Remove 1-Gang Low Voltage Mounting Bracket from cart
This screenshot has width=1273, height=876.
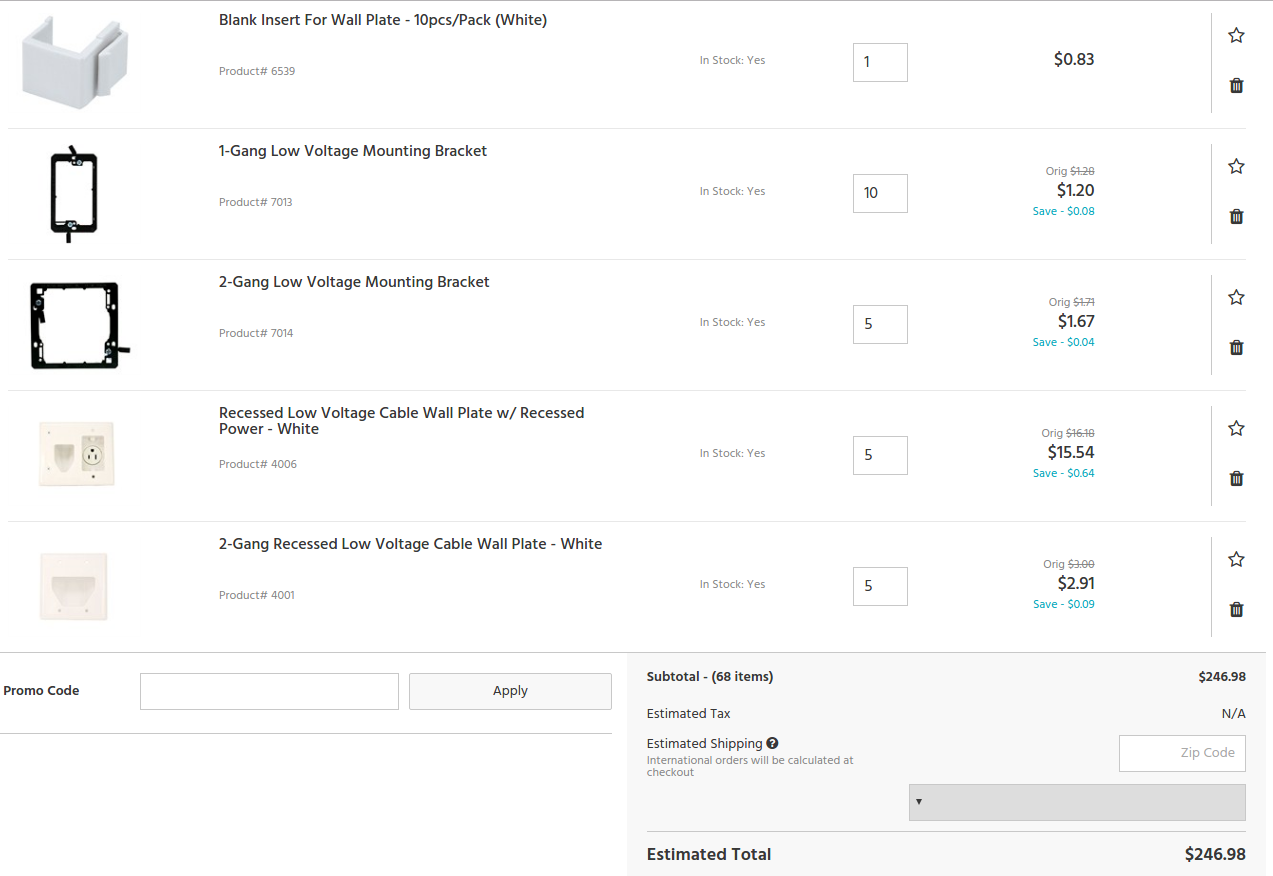(1236, 217)
